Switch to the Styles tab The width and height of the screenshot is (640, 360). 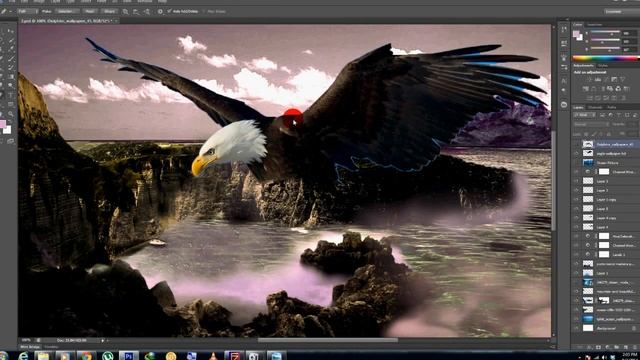603,65
